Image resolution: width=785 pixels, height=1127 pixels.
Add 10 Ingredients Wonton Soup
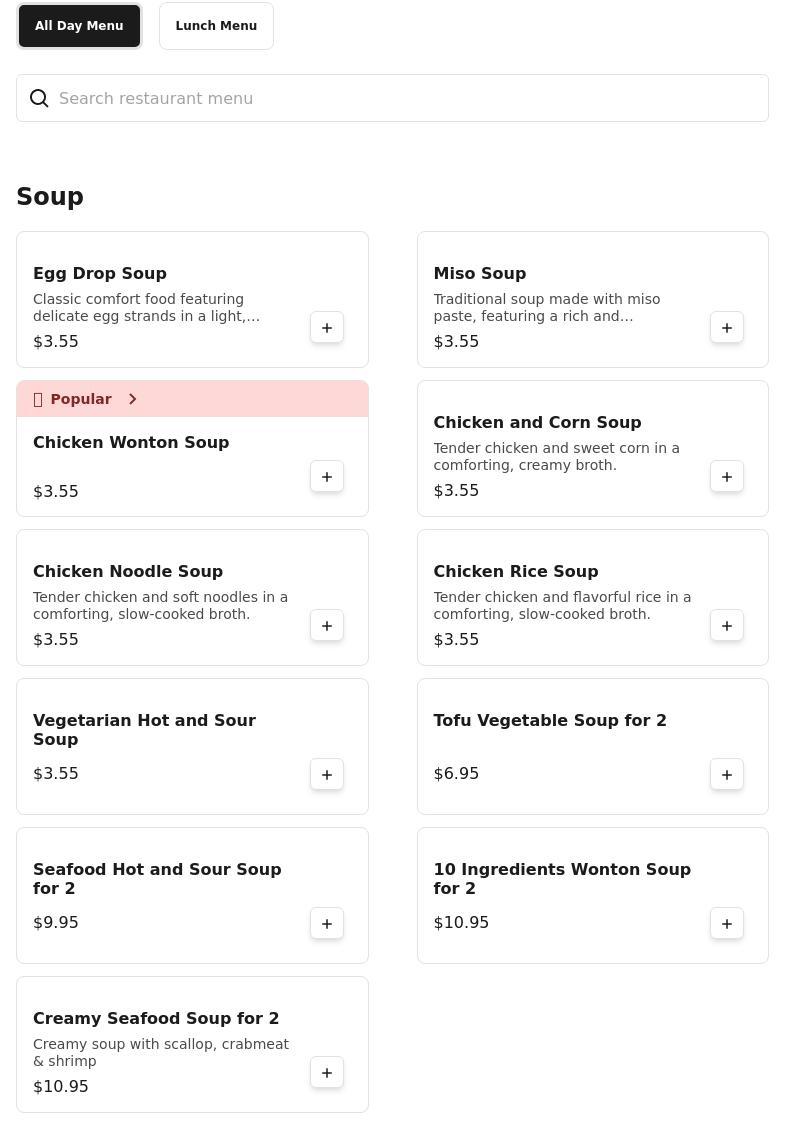pyautogui.click(x=727, y=924)
